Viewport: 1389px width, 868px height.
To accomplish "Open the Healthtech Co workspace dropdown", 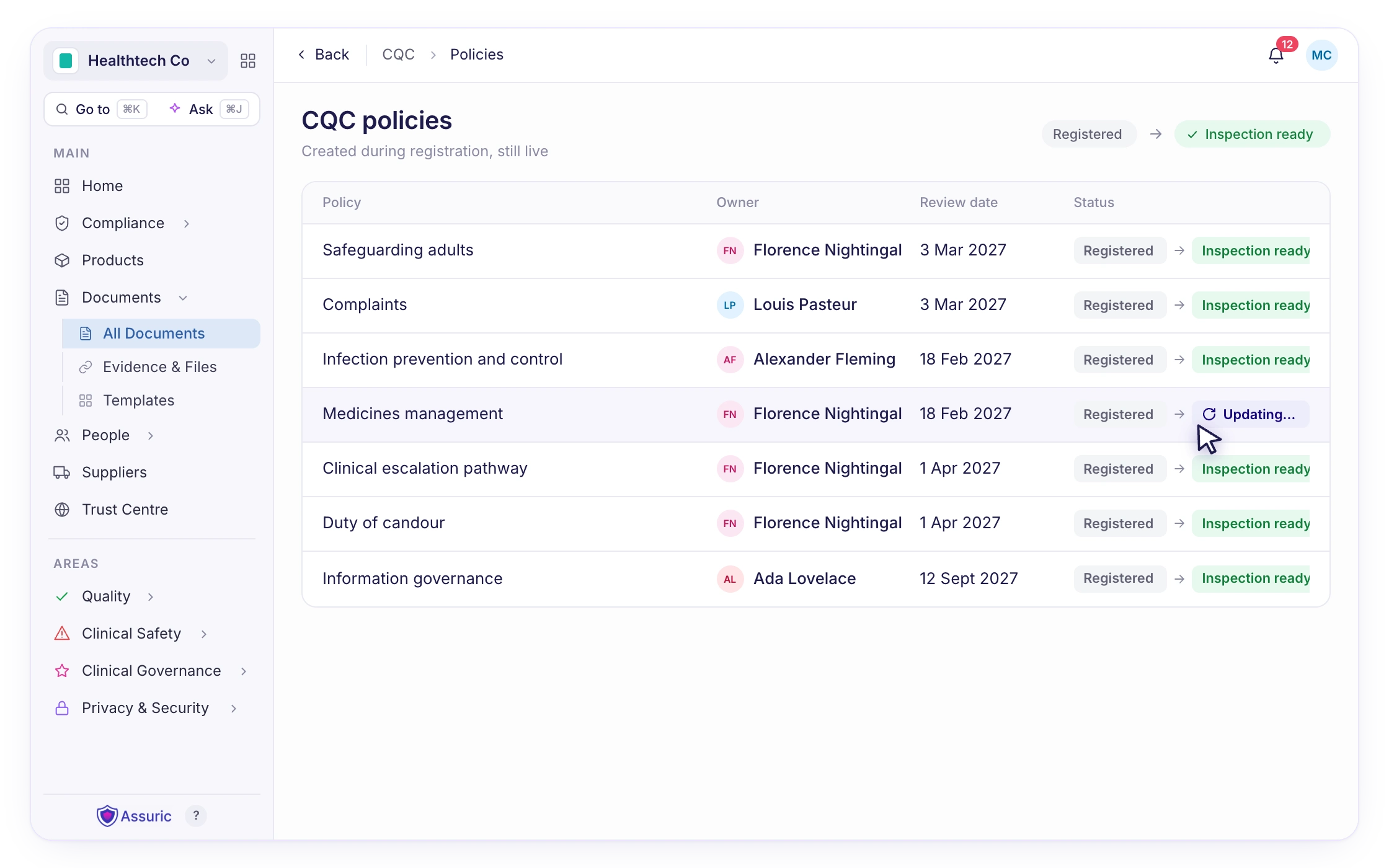I will pyautogui.click(x=136, y=61).
